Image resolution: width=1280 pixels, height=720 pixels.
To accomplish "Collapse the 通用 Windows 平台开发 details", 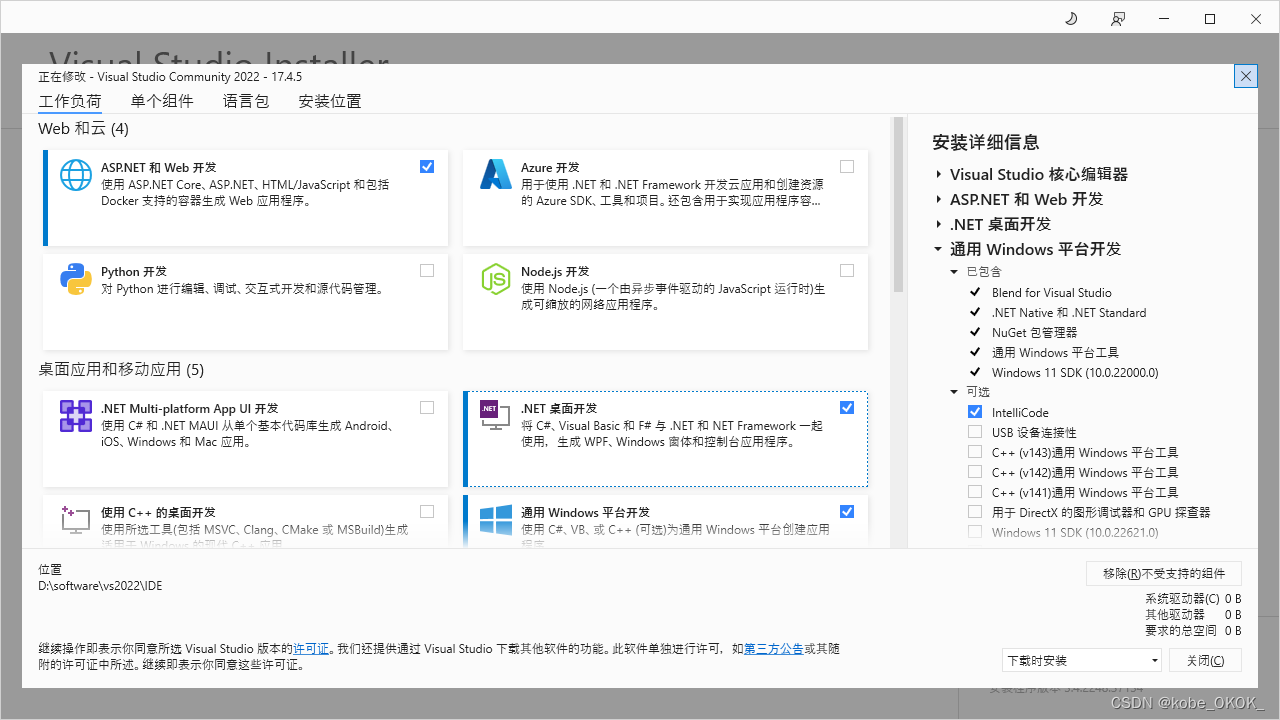I will 938,249.
